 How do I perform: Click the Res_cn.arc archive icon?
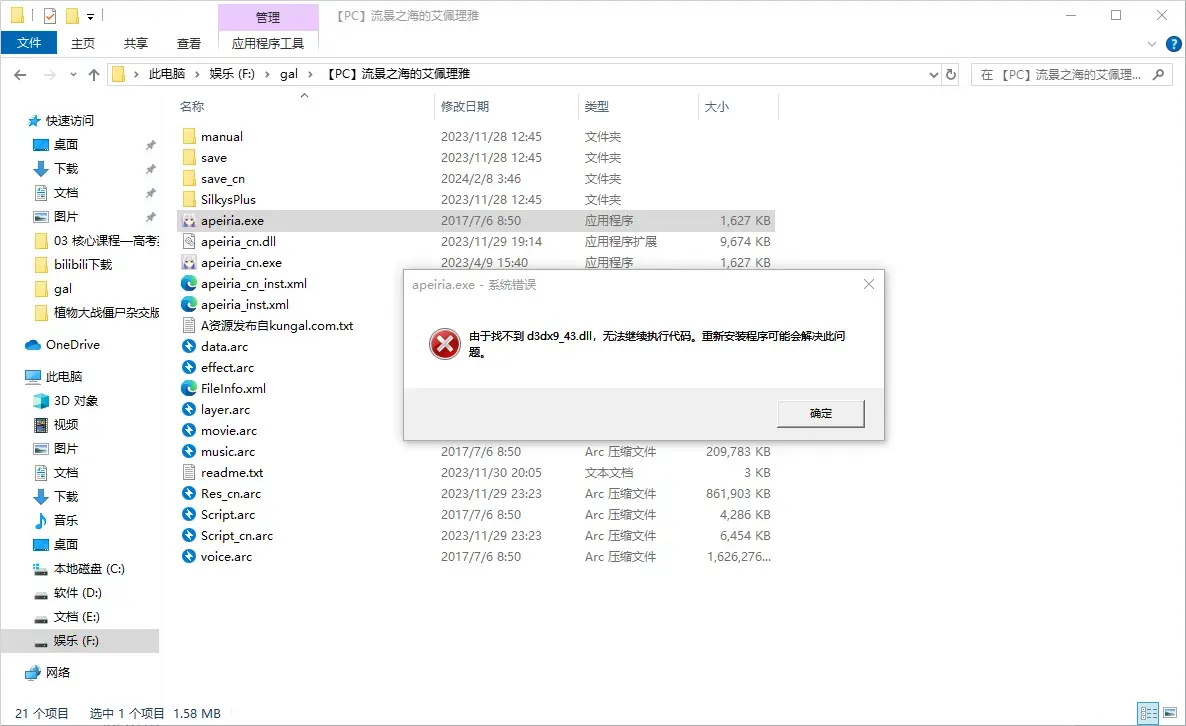tap(189, 493)
